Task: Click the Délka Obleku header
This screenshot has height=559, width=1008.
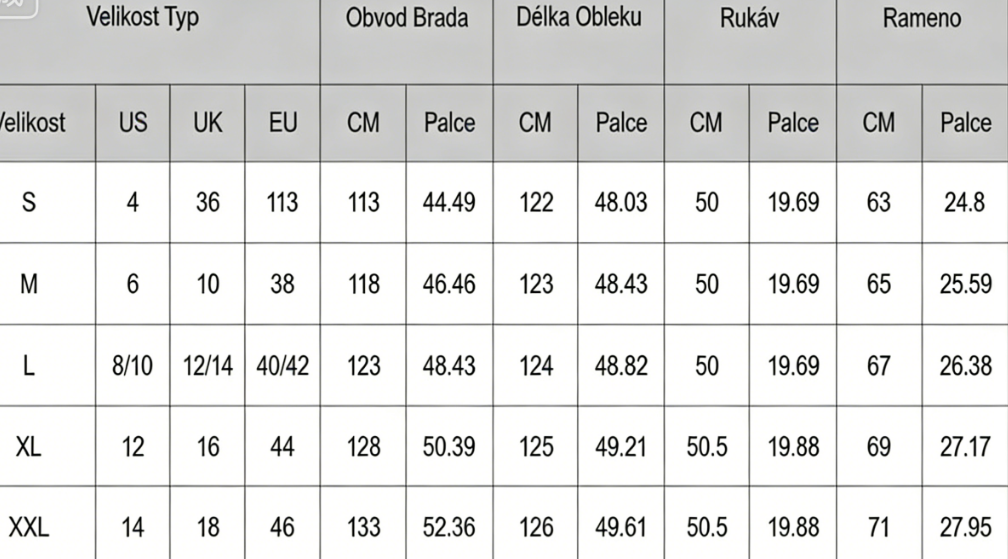Action: 579,18
